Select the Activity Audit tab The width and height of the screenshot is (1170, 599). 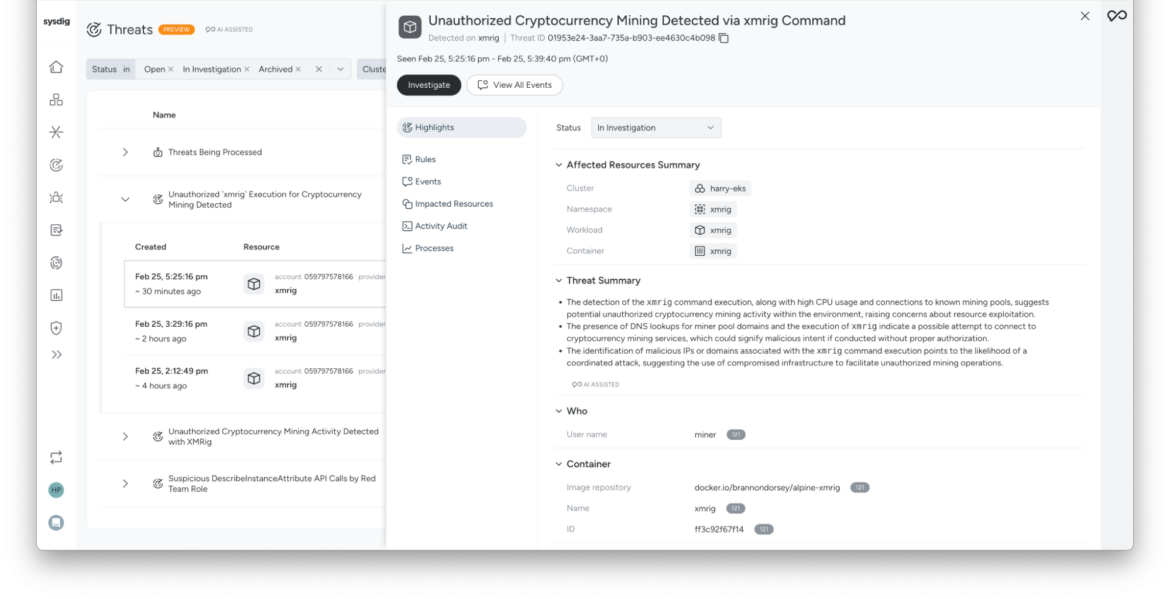(x=434, y=226)
